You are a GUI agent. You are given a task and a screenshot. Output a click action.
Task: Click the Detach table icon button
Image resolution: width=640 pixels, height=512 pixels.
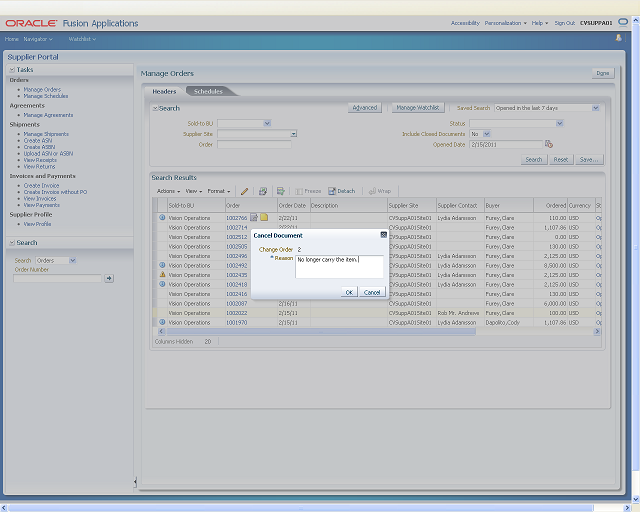tap(342, 191)
